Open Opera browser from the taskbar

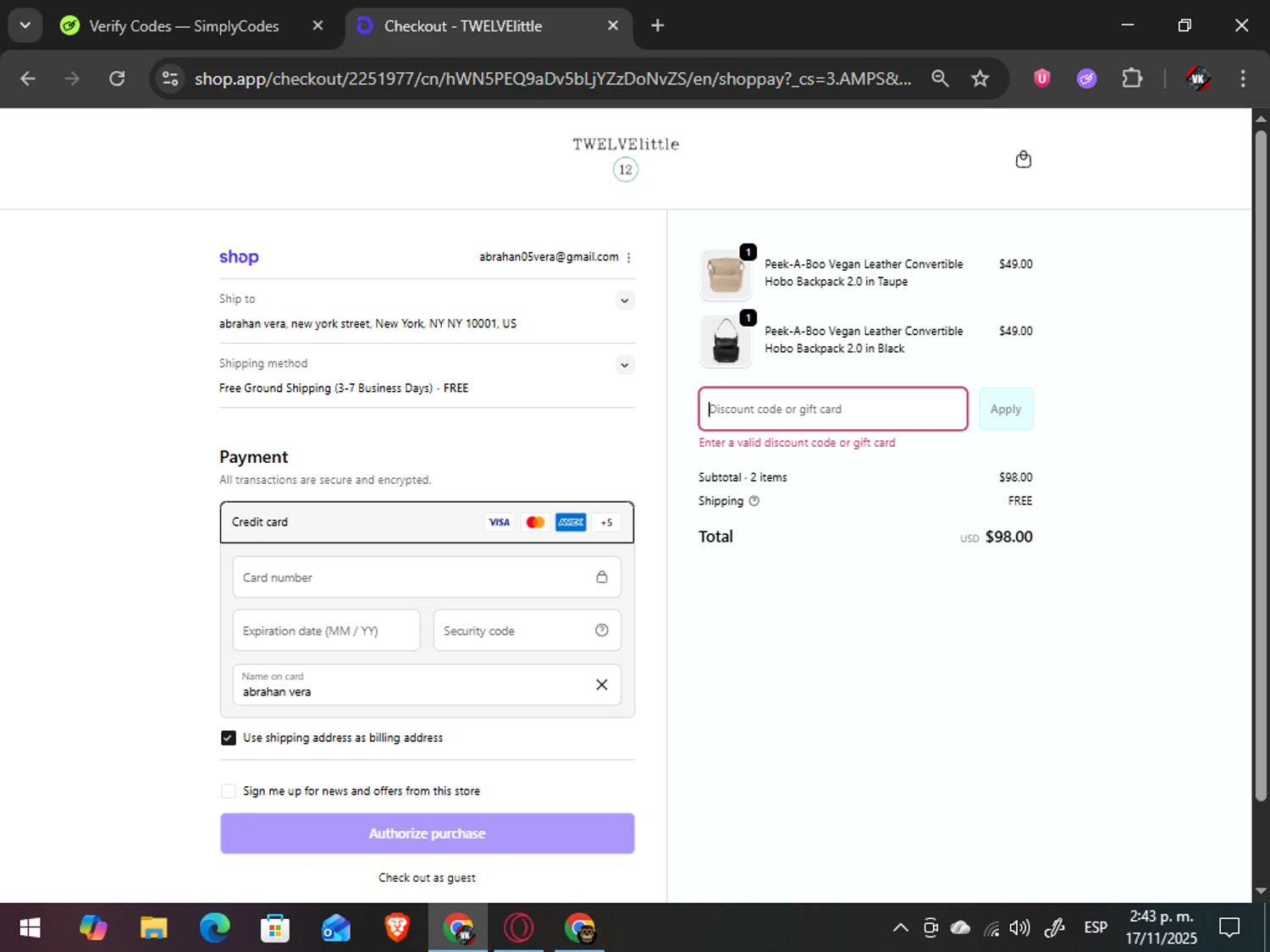[518, 928]
